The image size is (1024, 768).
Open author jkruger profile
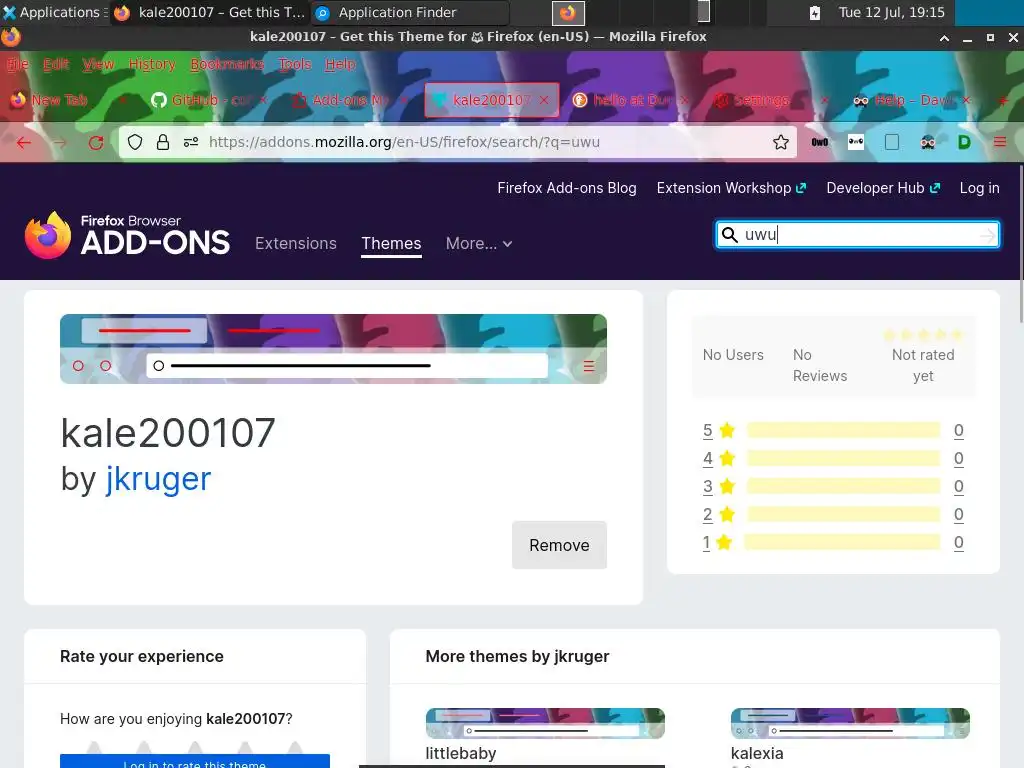[158, 479]
